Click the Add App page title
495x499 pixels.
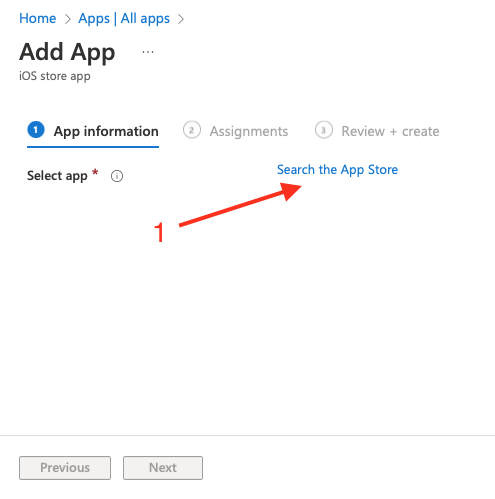point(67,52)
